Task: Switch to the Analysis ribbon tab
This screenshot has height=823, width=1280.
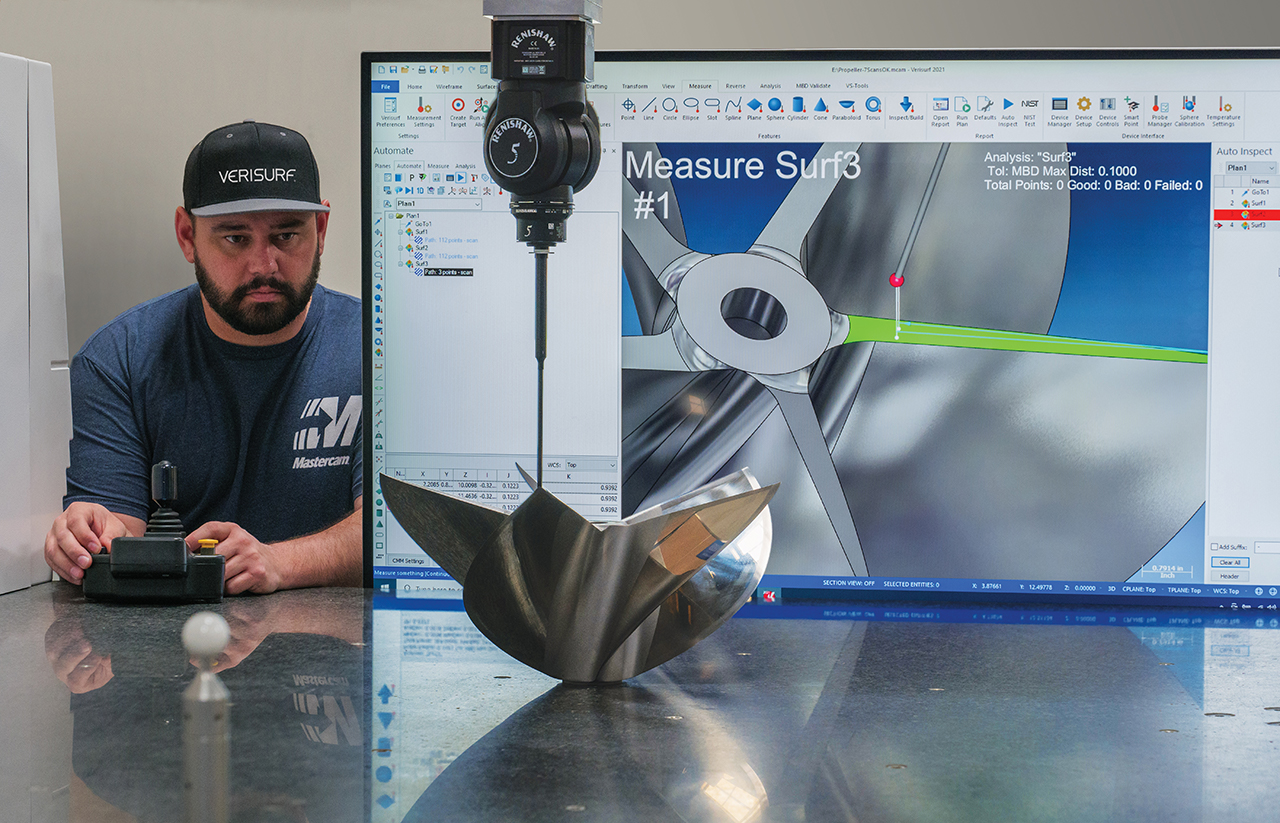Action: click(770, 86)
